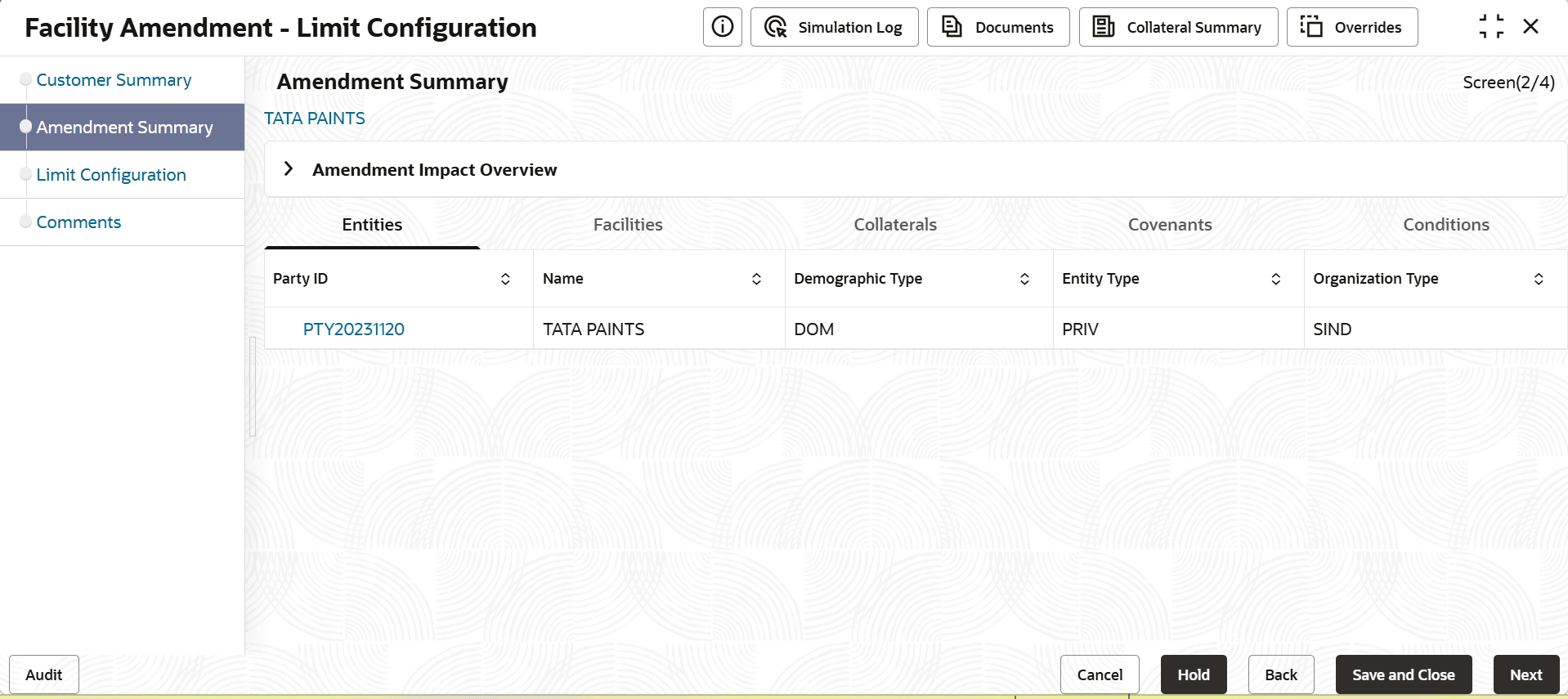The image size is (1568, 699).
Task: View the Collateral Summary
Action: click(x=1178, y=27)
